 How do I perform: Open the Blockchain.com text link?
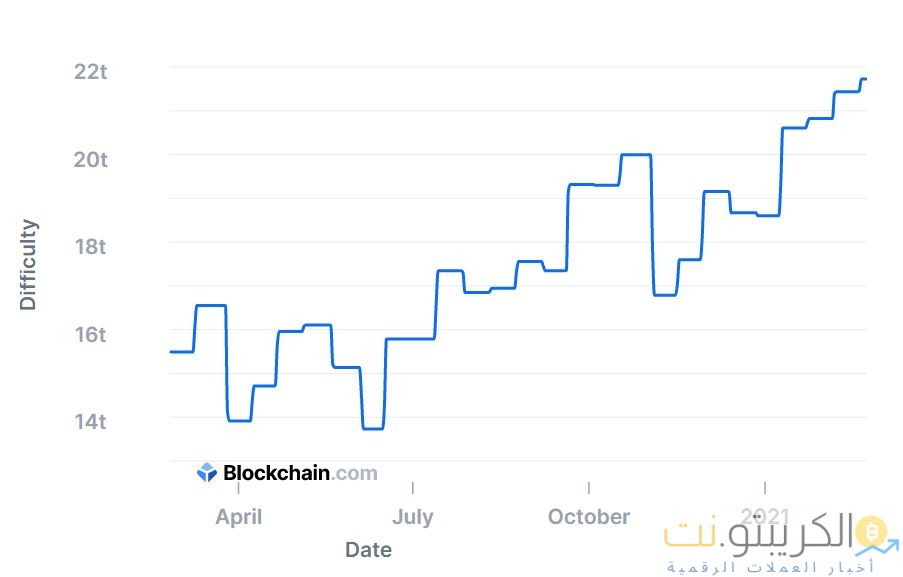[x=300, y=473]
